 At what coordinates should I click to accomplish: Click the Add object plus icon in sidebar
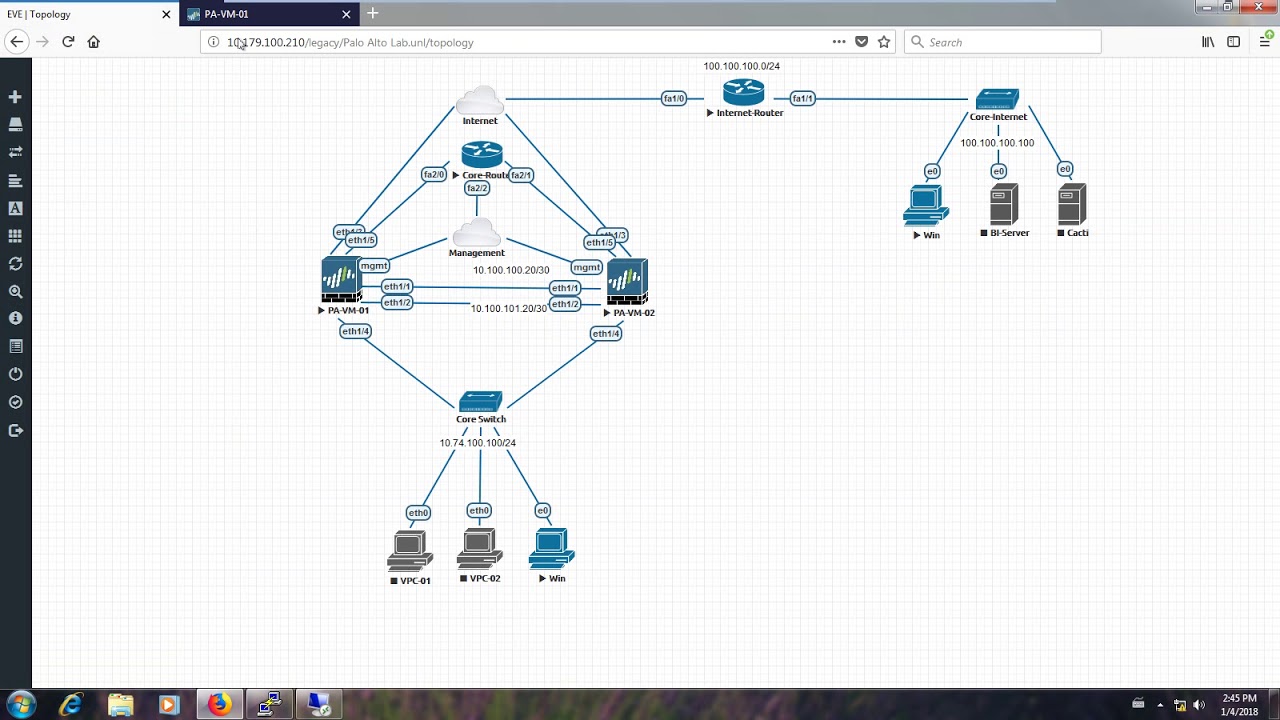(x=15, y=97)
